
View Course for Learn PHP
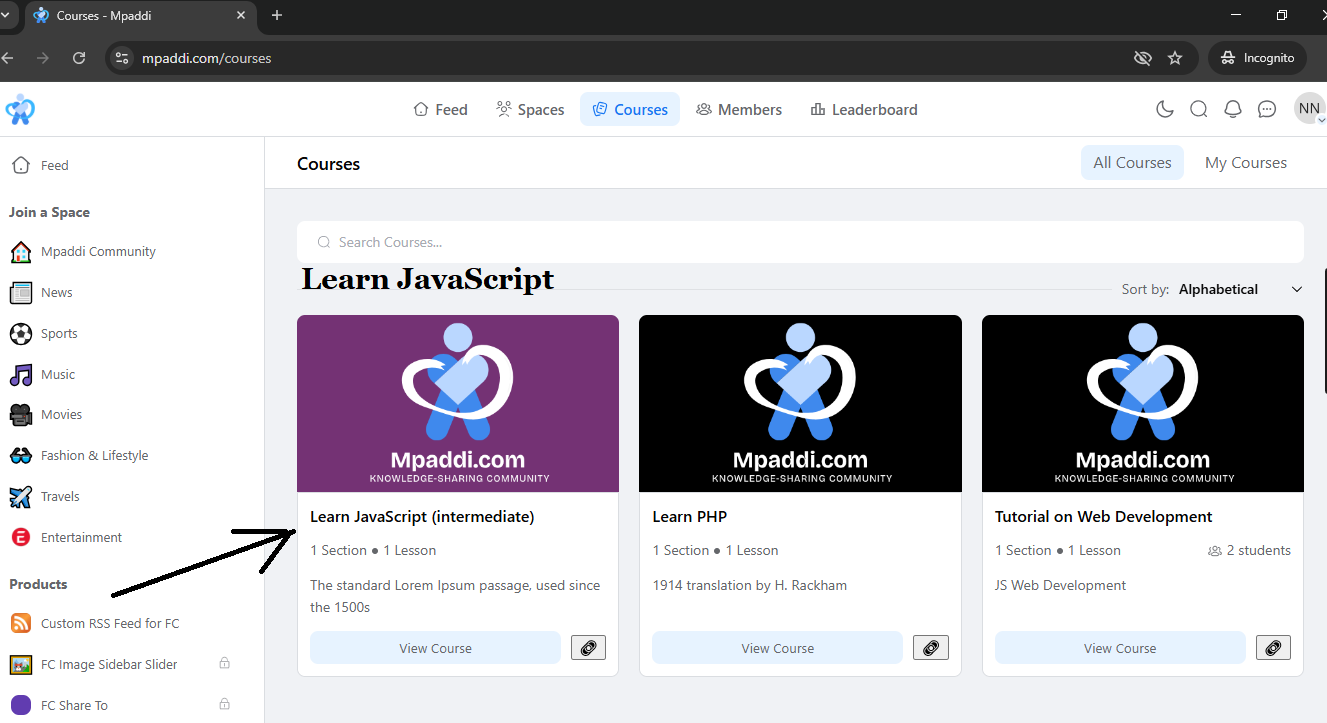pos(777,648)
